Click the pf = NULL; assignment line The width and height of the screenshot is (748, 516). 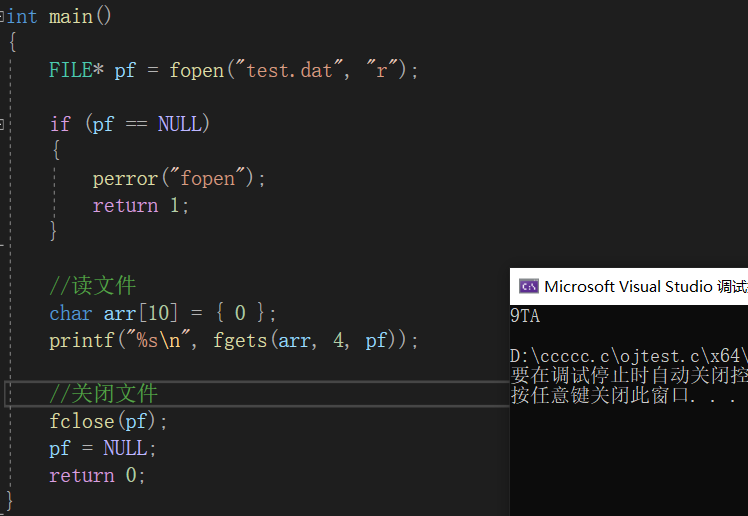click(103, 448)
